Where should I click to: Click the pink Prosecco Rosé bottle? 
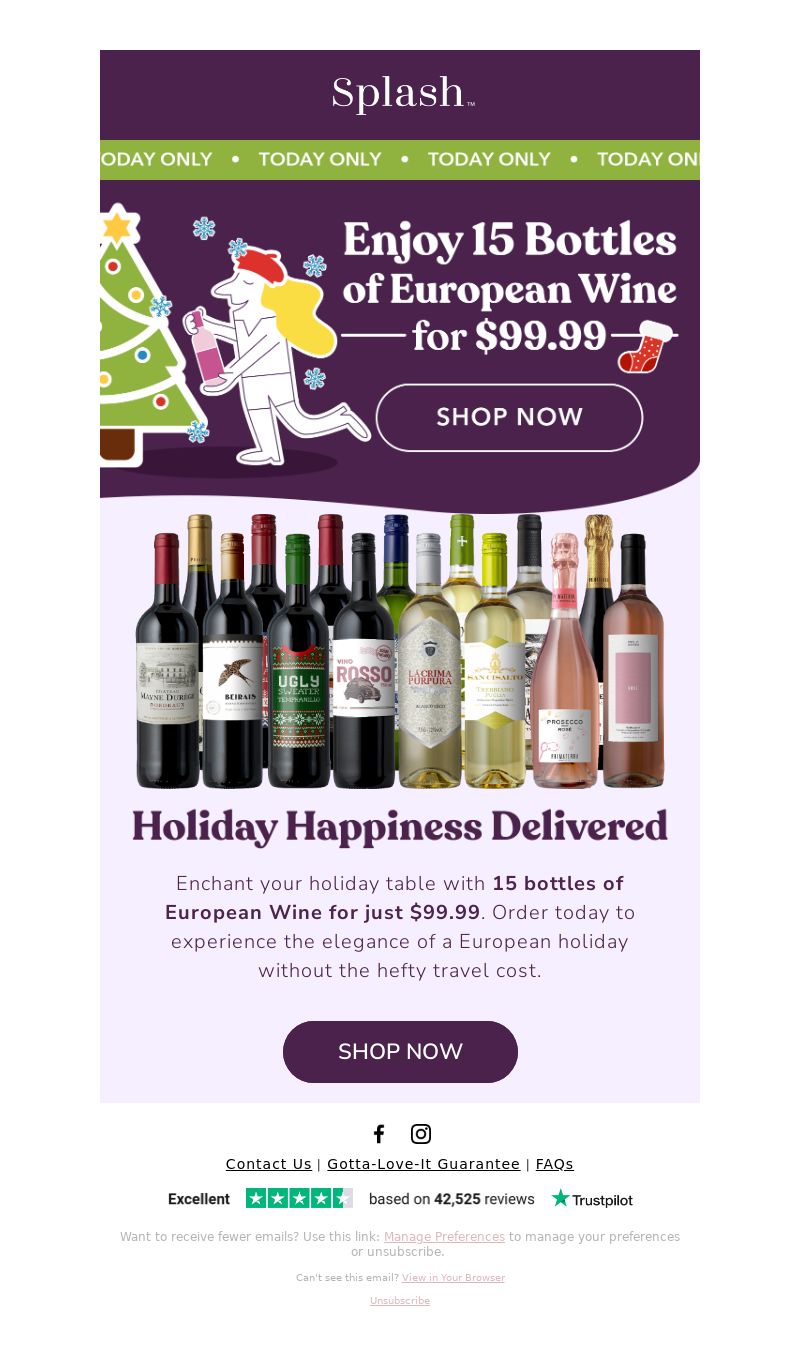[564, 660]
